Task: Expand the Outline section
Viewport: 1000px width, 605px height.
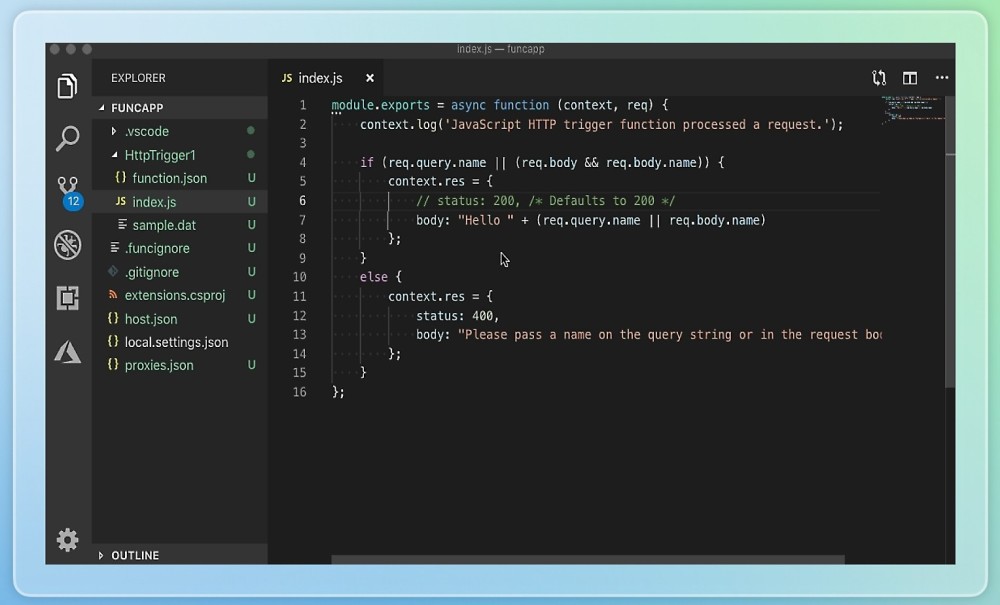Action: (x=135, y=555)
